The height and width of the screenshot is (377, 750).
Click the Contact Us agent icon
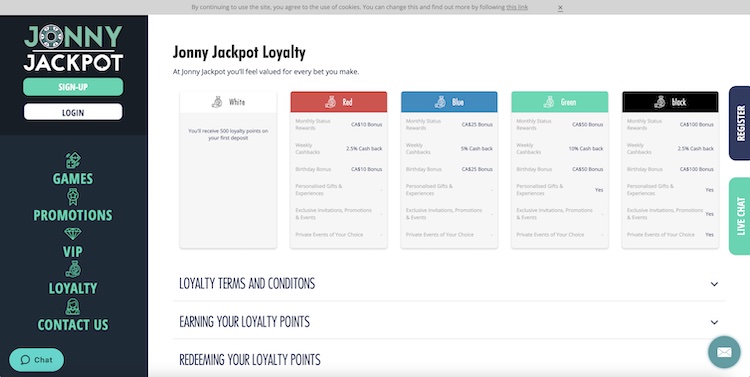[73, 306]
